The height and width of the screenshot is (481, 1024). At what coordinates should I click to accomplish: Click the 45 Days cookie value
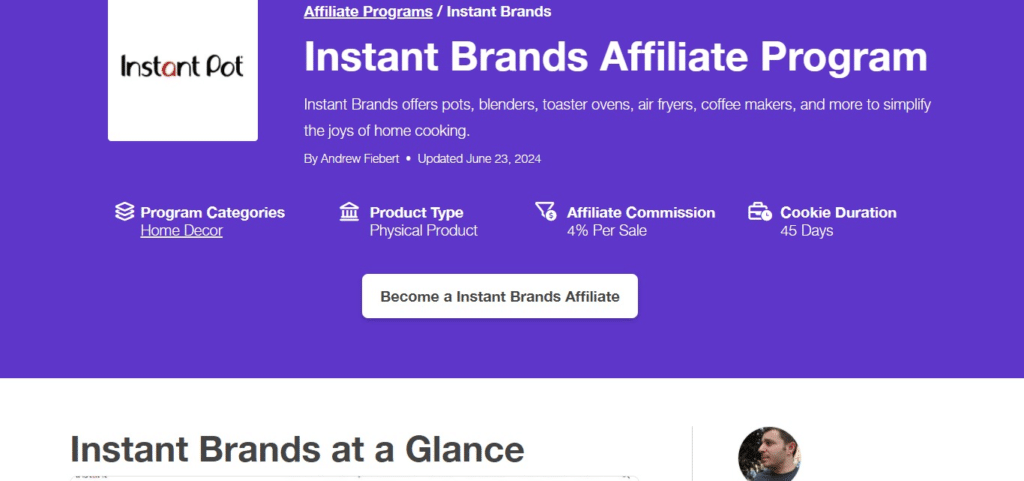point(806,231)
